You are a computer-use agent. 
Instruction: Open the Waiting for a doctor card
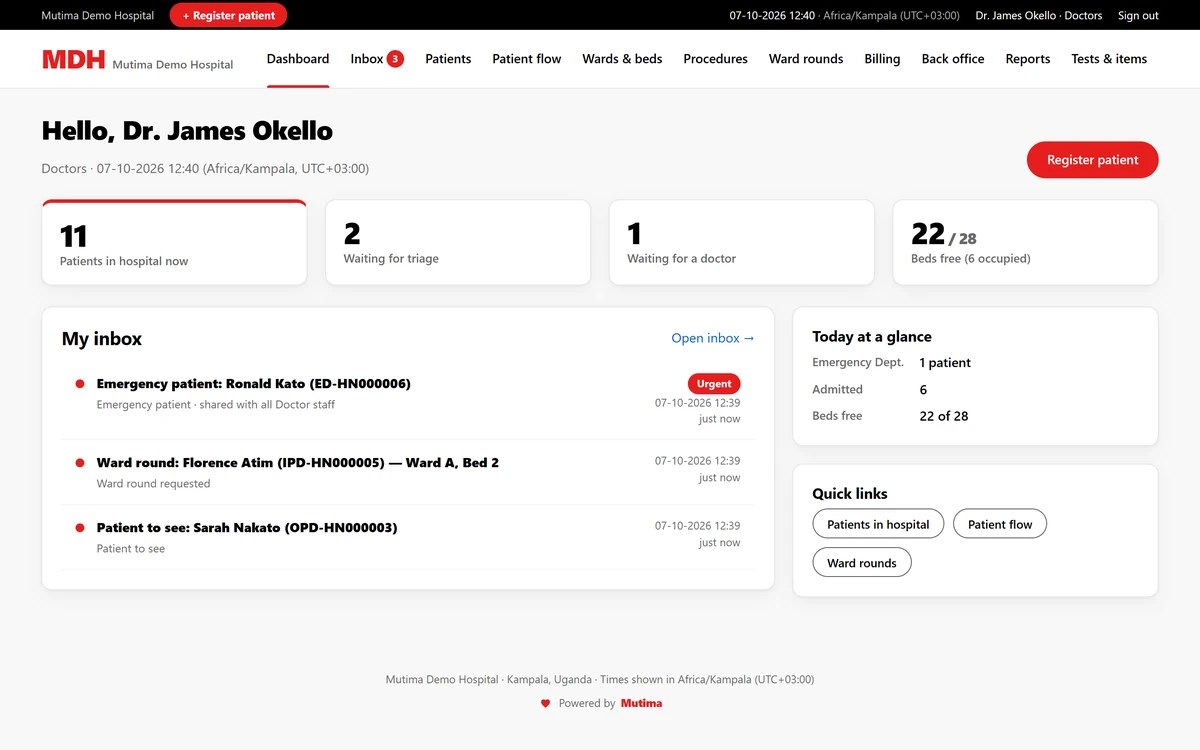[742, 243]
